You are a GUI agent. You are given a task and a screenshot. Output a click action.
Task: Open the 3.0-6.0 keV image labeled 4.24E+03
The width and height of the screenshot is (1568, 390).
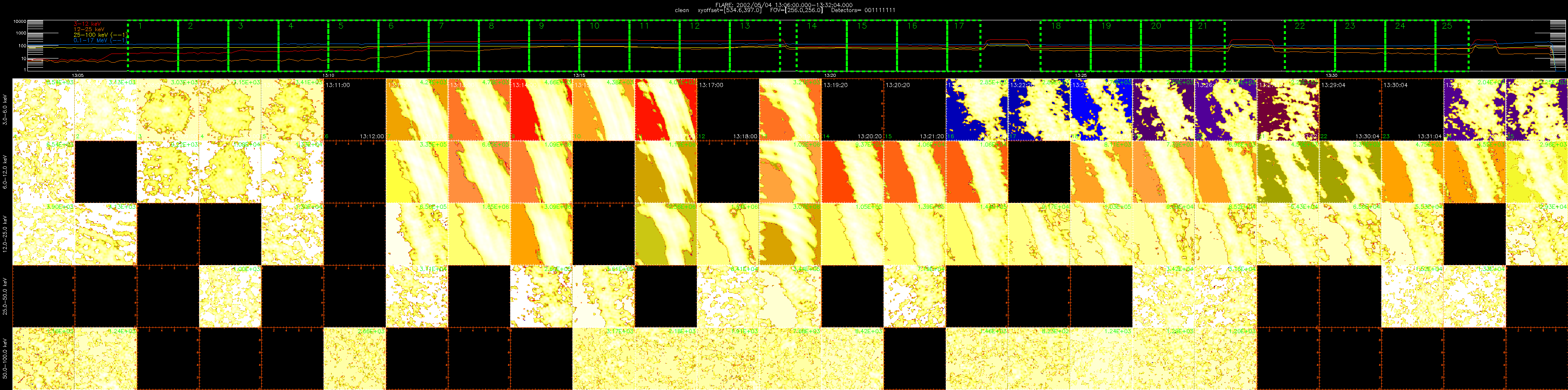click(417, 110)
